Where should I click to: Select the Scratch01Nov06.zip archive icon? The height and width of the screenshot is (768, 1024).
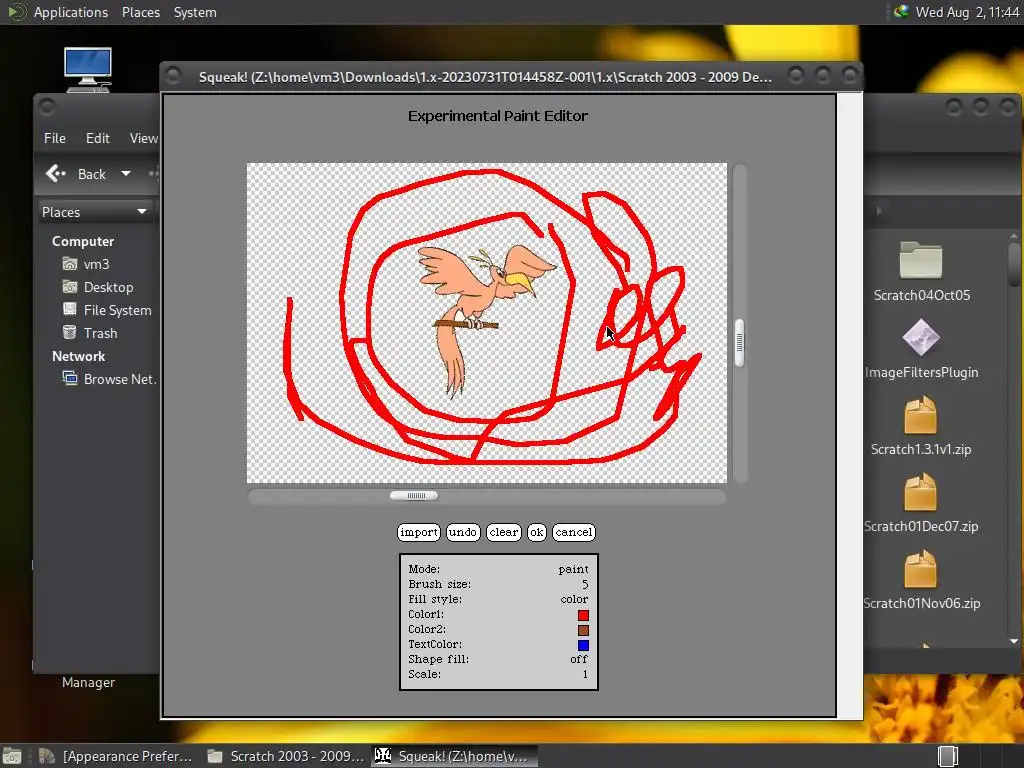pos(921,569)
